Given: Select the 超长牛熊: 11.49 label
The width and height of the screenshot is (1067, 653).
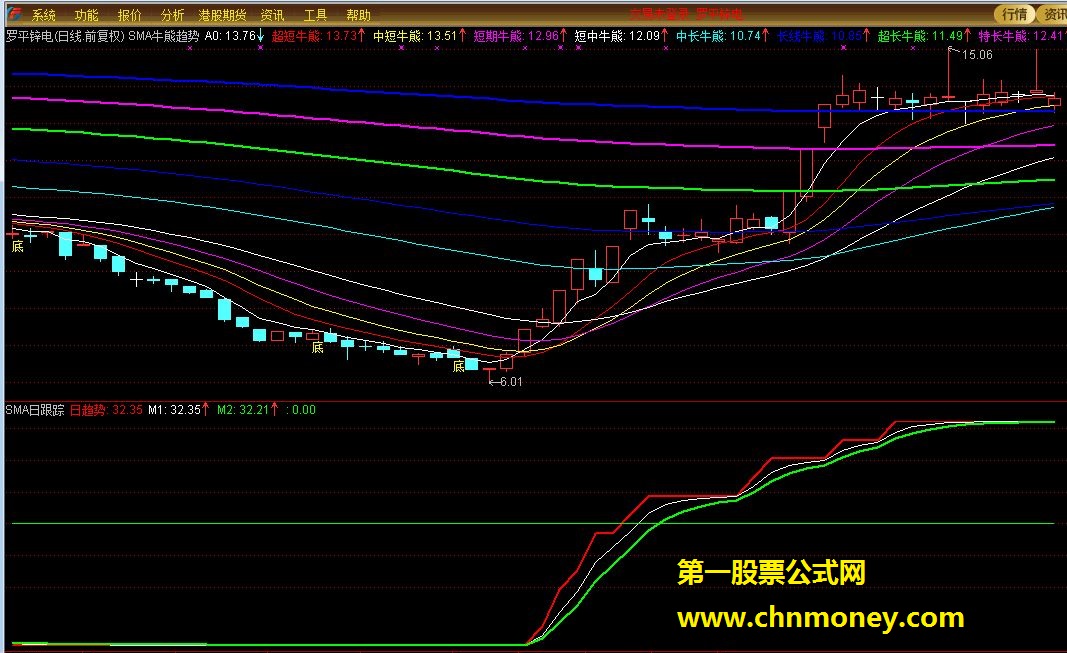Looking at the screenshot, I should [x=924, y=36].
